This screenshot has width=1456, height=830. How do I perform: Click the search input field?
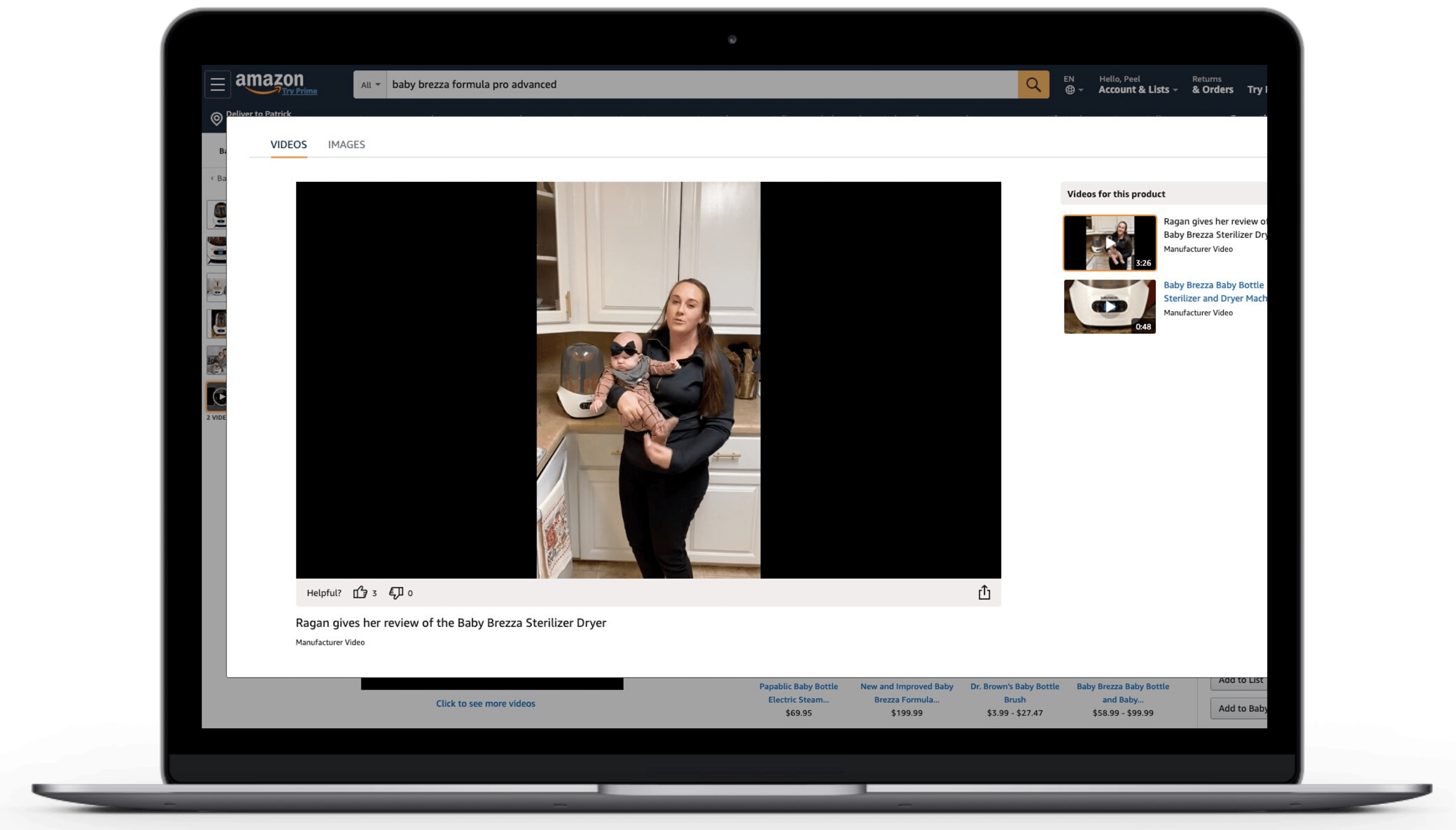point(701,84)
